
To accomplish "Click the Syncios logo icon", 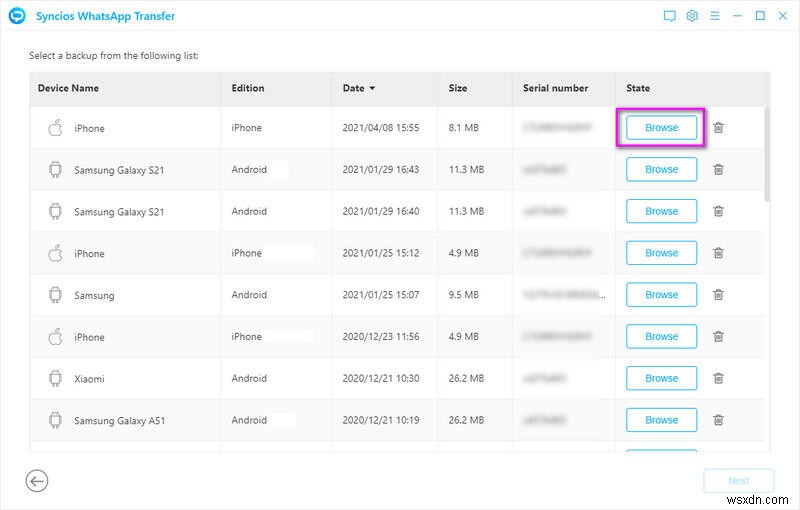I will [17, 16].
